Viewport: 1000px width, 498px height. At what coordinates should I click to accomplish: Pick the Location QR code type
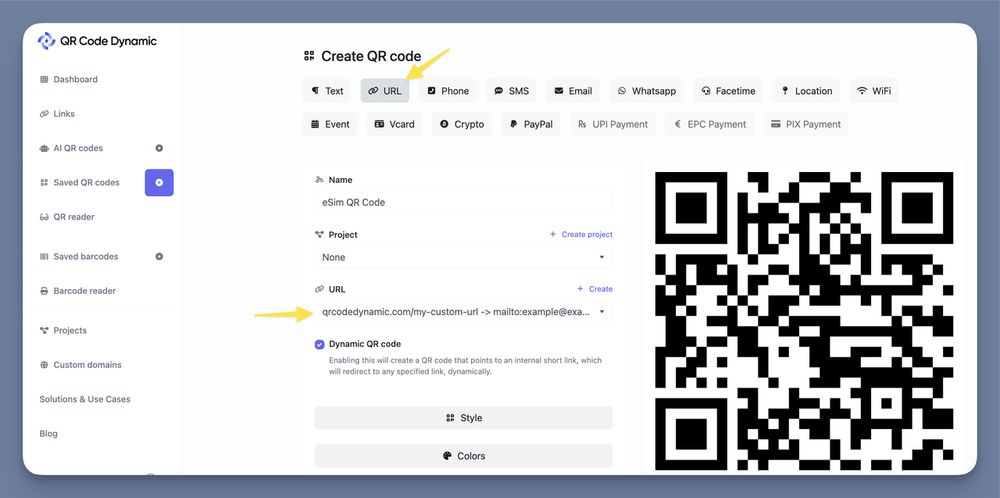[805, 91]
